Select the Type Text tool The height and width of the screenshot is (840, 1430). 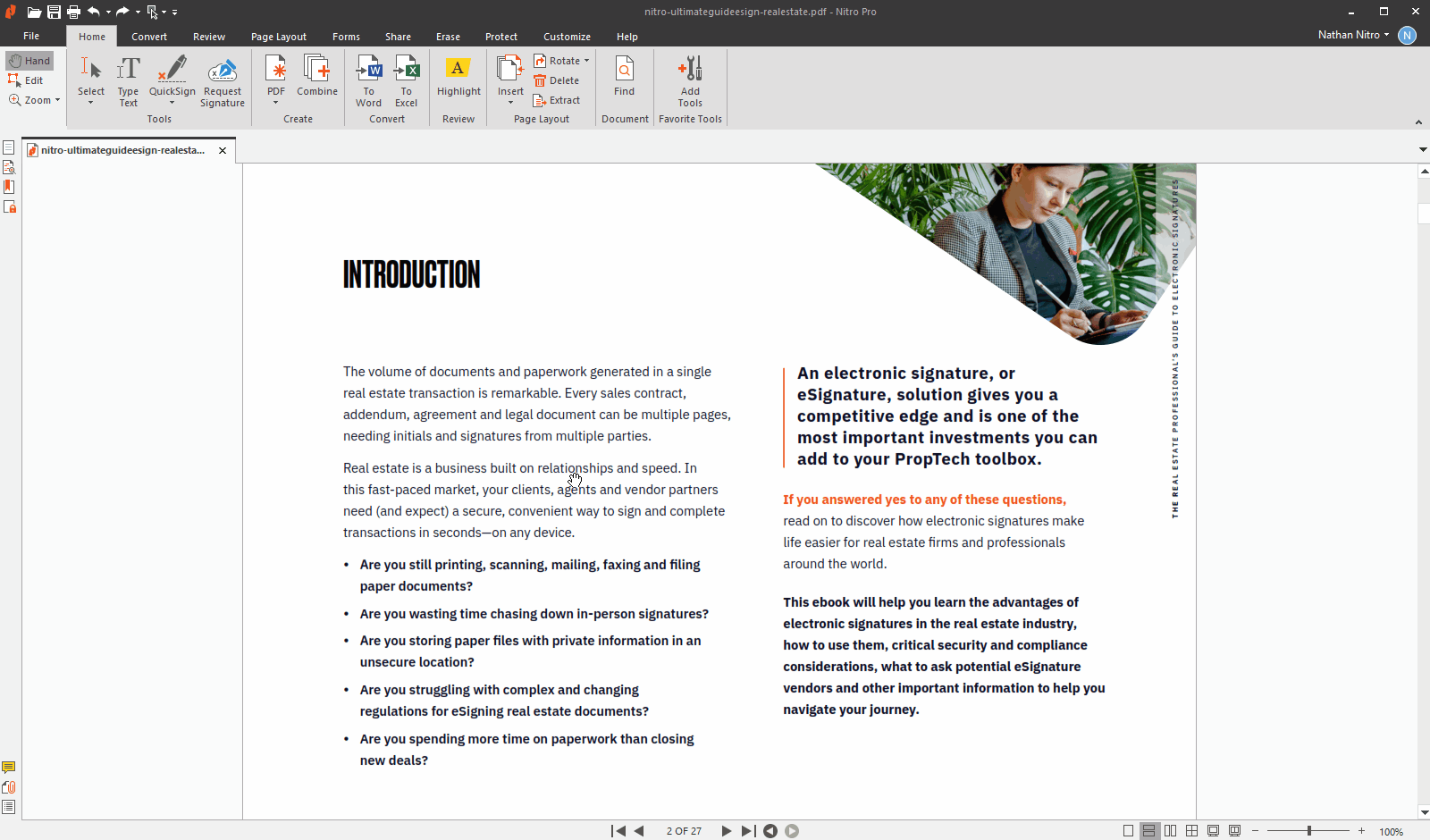pos(128,70)
